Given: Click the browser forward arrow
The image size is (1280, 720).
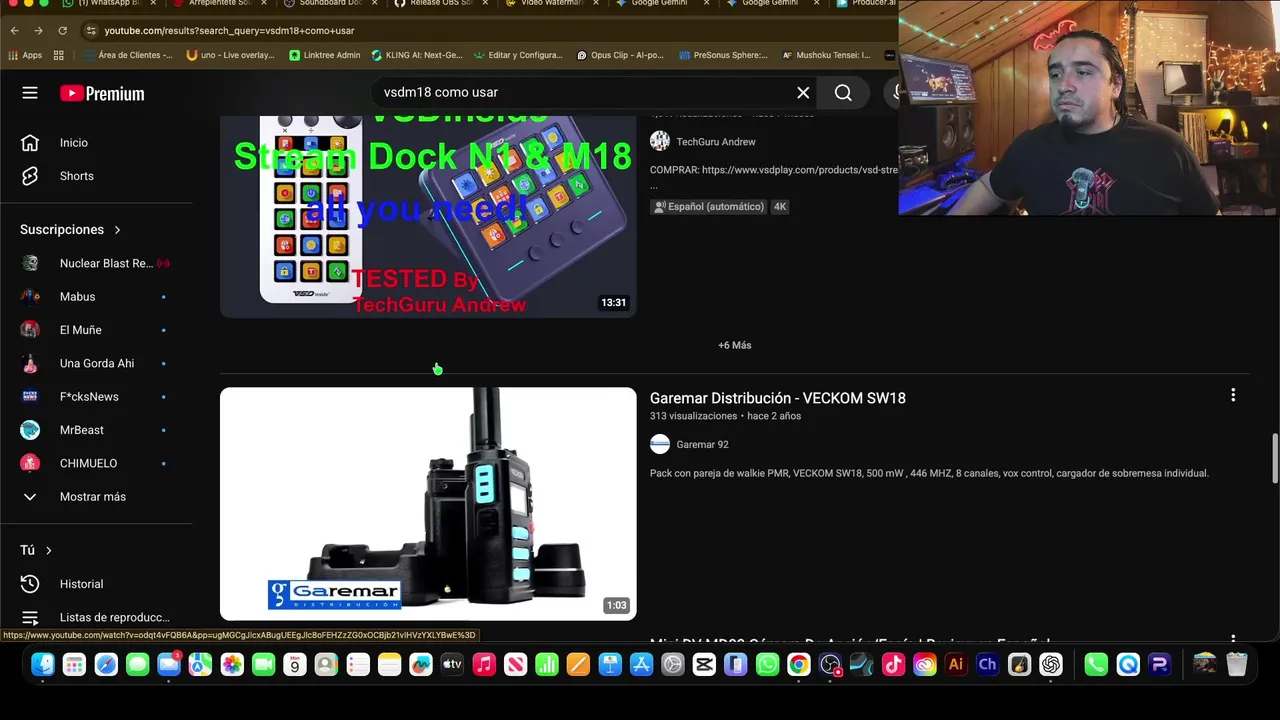Looking at the screenshot, I should pyautogui.click(x=39, y=31).
